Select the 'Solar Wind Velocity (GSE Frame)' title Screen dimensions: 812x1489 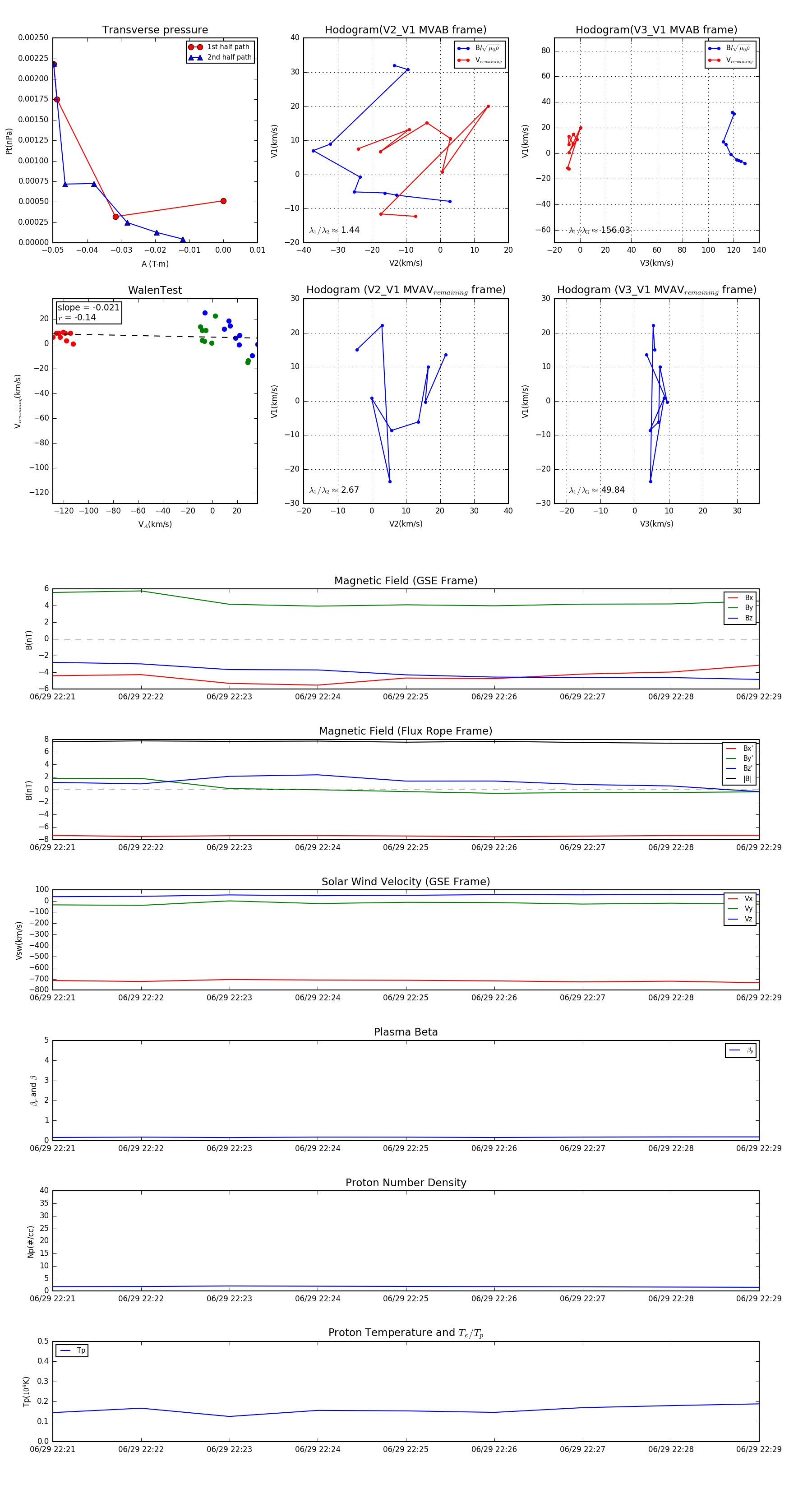pyautogui.click(x=406, y=882)
